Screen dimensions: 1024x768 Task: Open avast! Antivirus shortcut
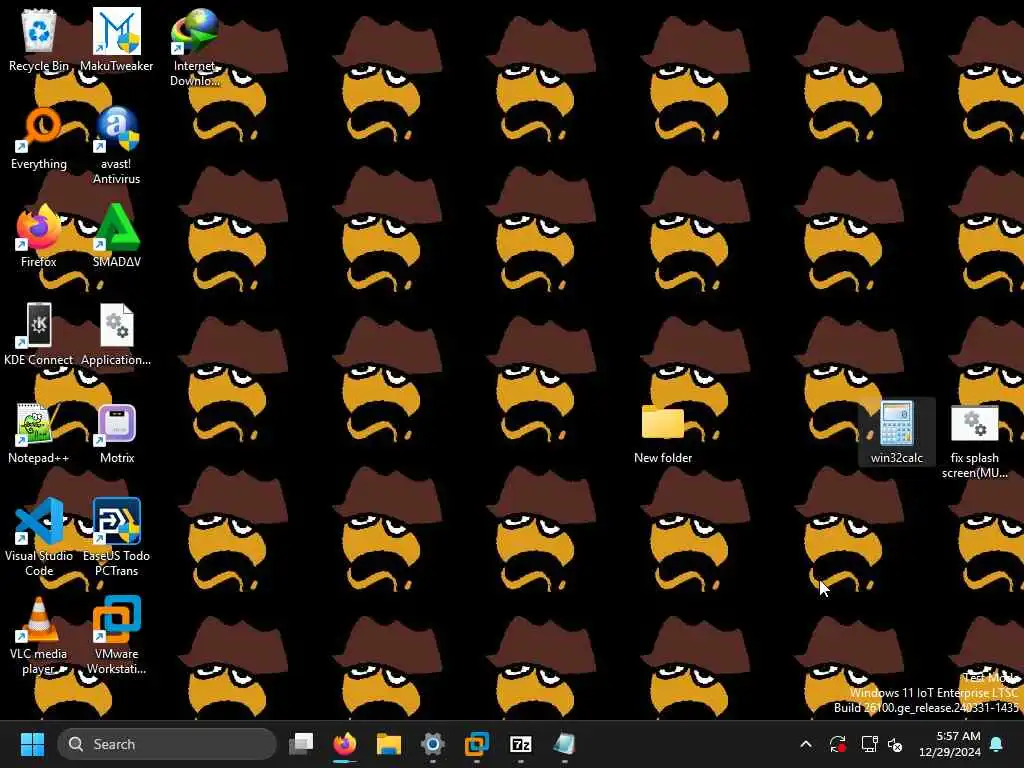[x=116, y=145]
